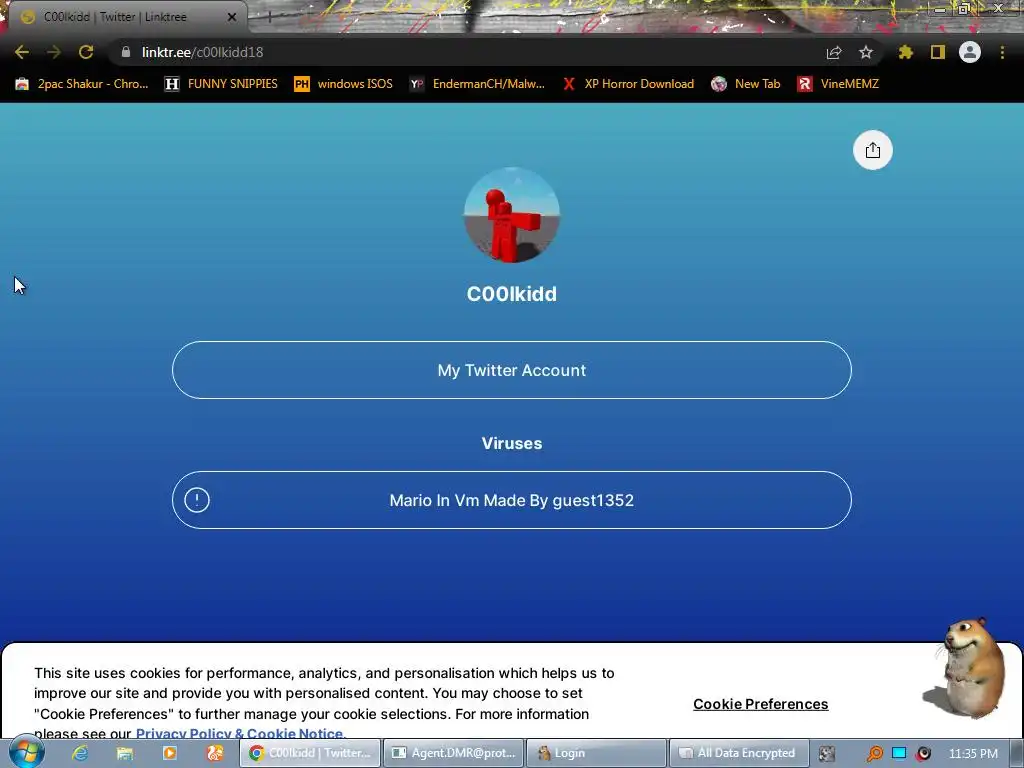Click the Viruses section heading
The width and height of the screenshot is (1024, 768).
tap(512, 443)
